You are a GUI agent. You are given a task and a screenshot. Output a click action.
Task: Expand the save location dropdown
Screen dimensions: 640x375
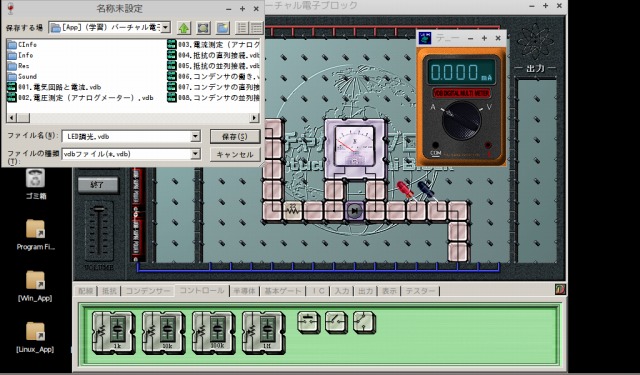click(165, 28)
